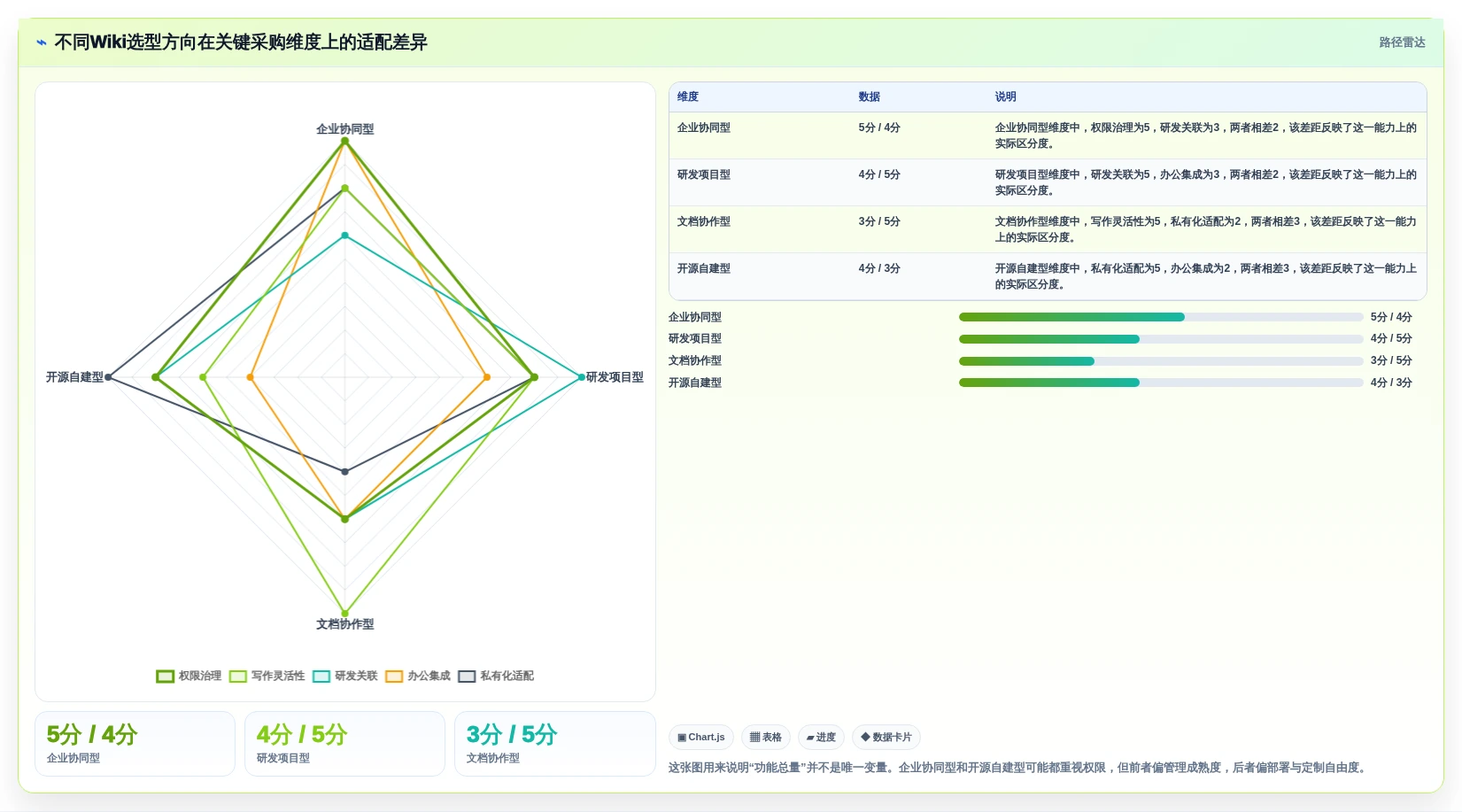Click the 表格 tag chip
The image size is (1462, 812).
pos(766,737)
